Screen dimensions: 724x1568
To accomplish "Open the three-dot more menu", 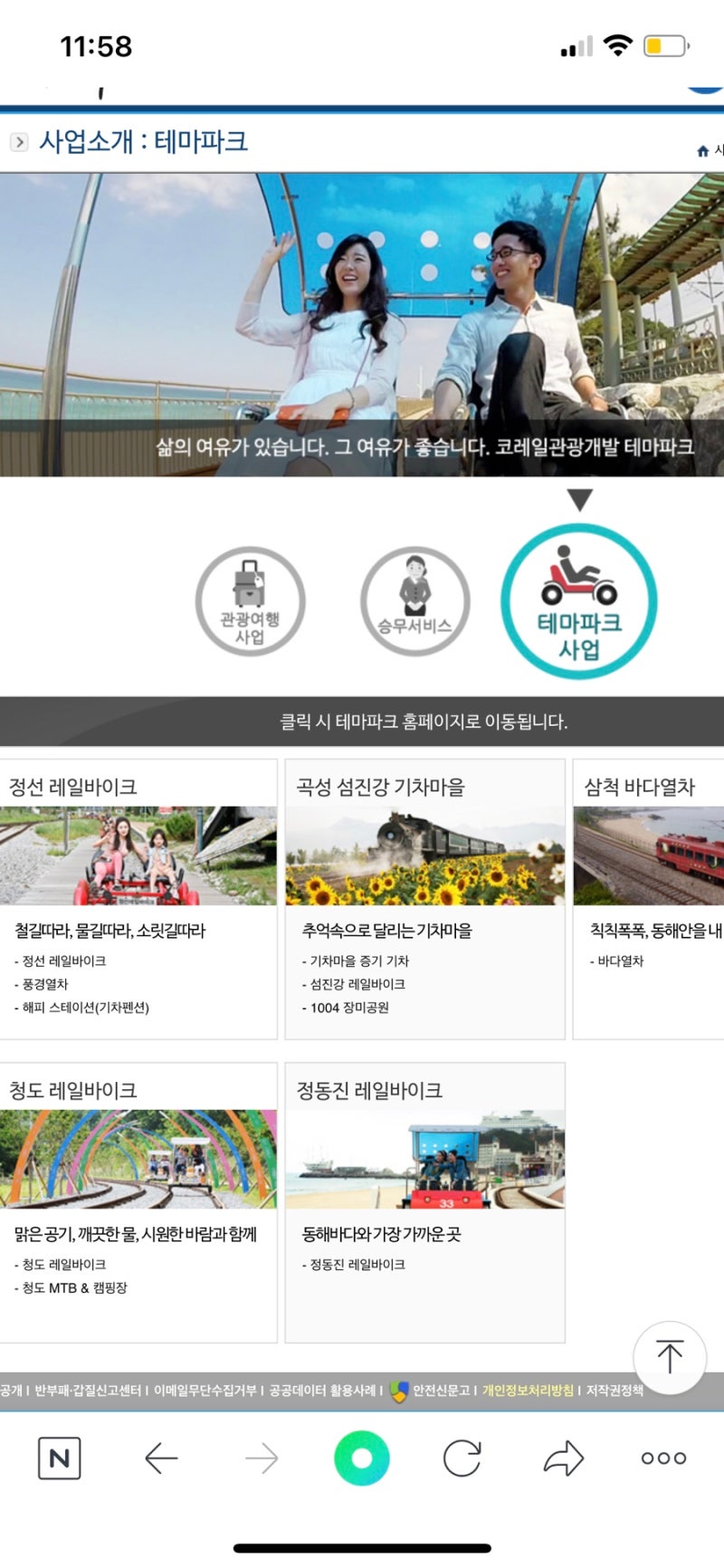I will click(x=663, y=1458).
